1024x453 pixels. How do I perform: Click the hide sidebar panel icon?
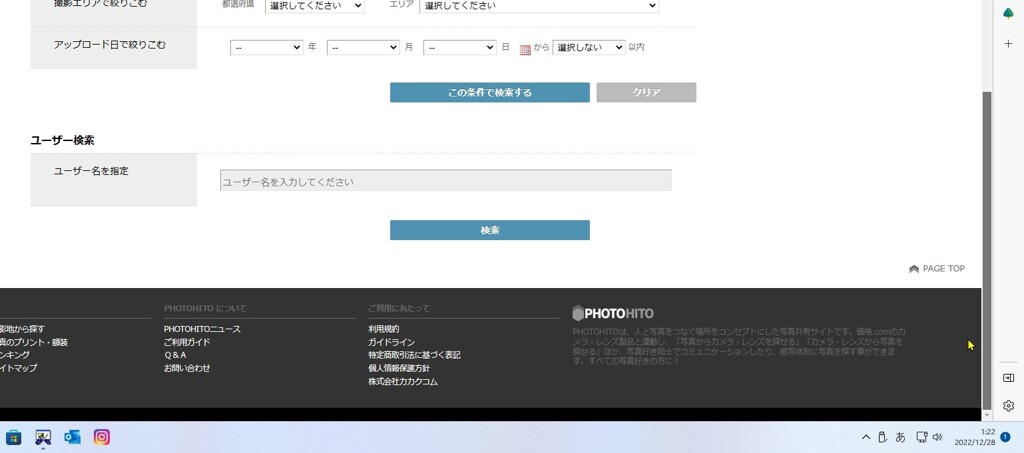pos(1008,378)
